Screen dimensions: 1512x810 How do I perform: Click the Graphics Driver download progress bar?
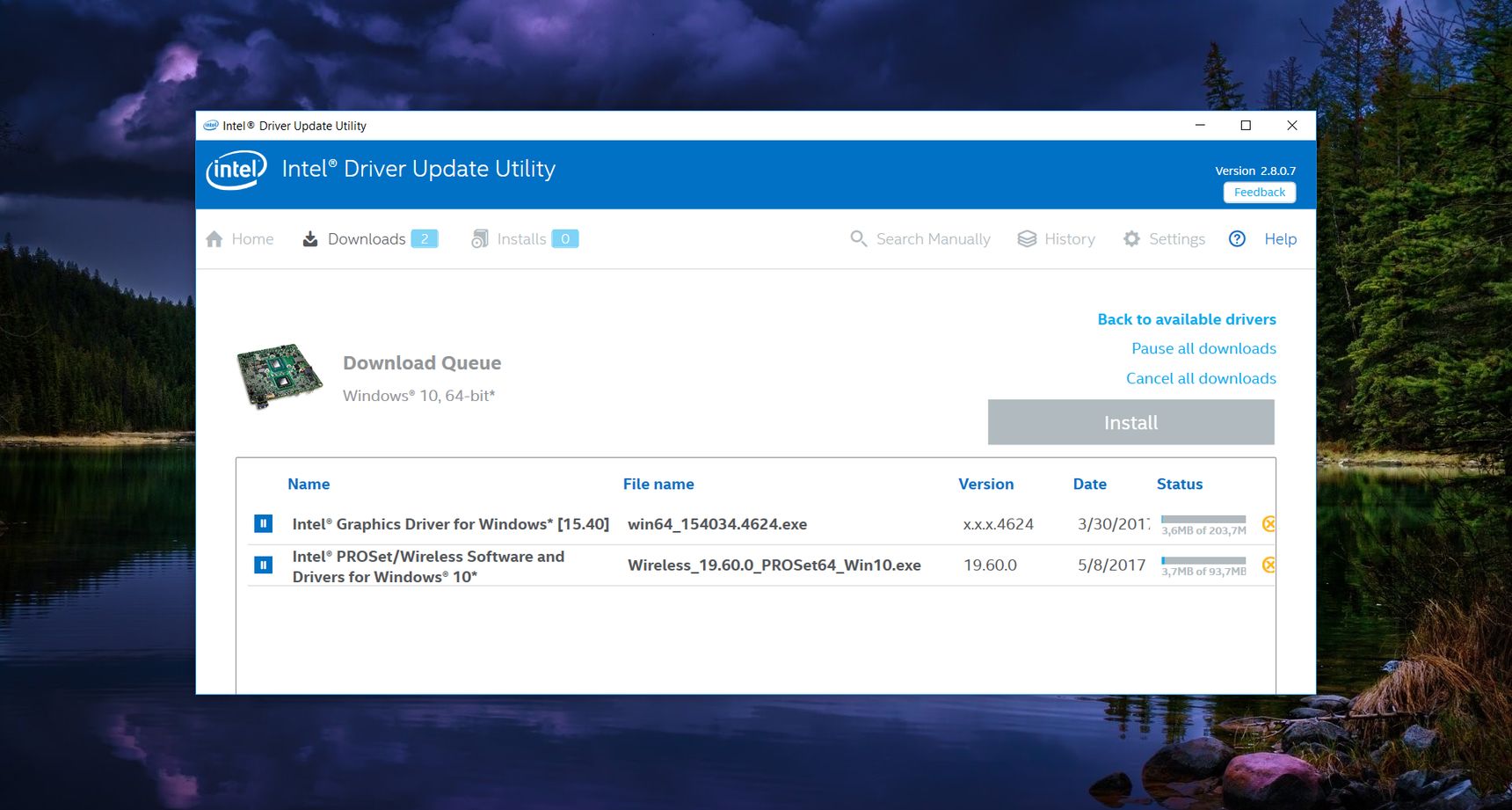[1203, 519]
